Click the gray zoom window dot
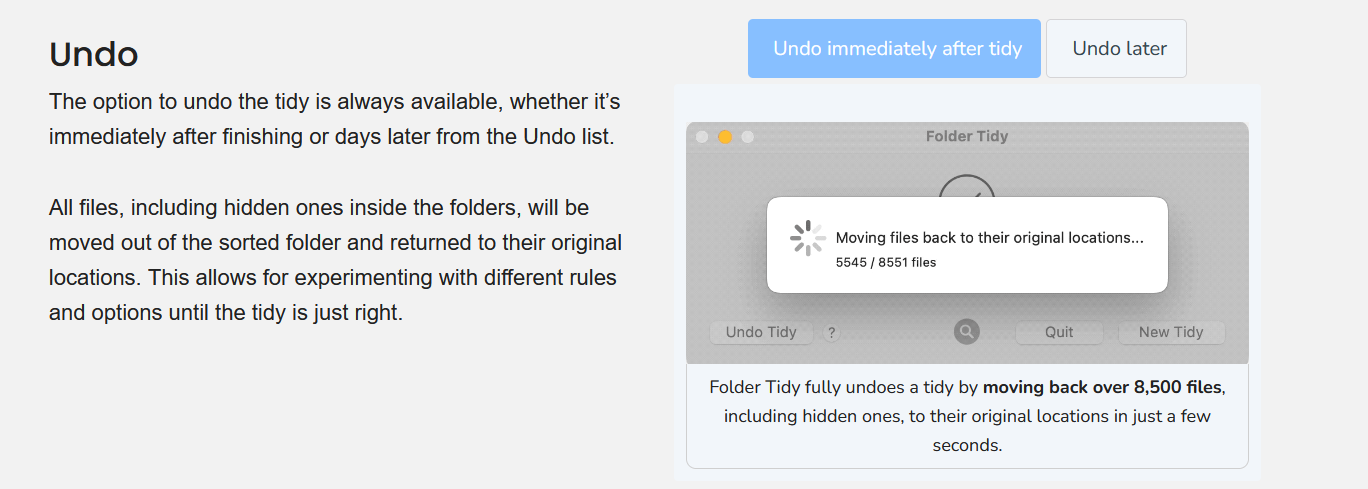The image size is (1368, 489). [x=747, y=137]
